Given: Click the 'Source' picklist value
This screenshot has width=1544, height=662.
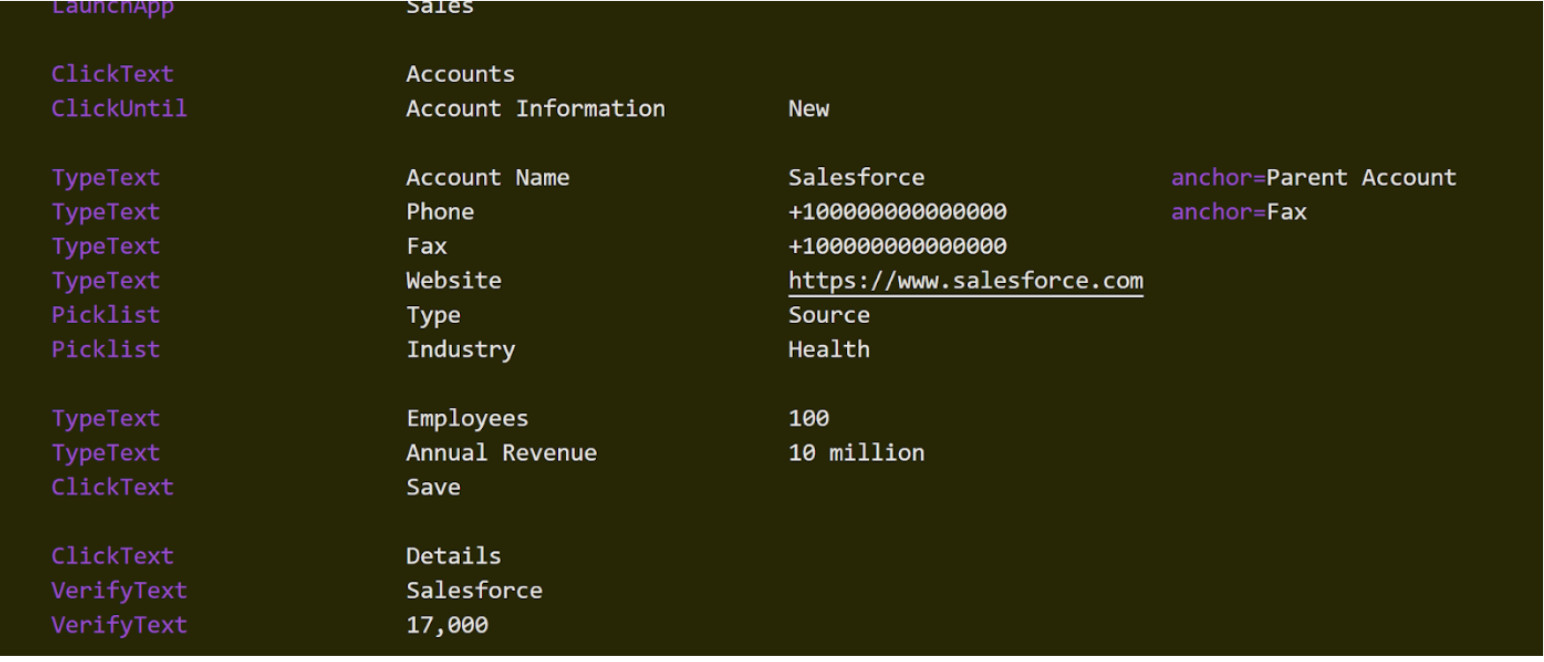Looking at the screenshot, I should coord(829,315).
